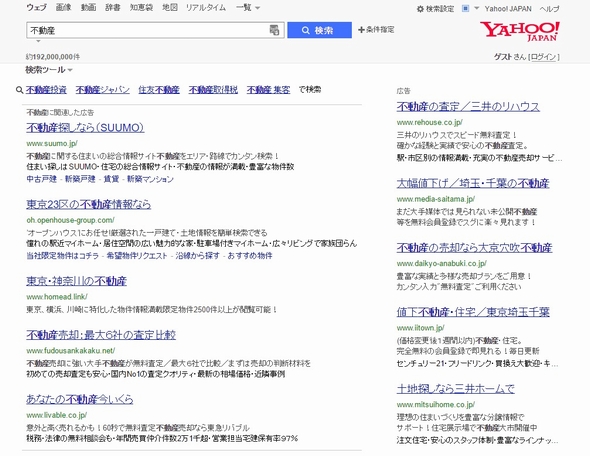Viewport: 590px width, 456px height.
Task: Click the blue square icon near the header
Action: (x=465, y=8)
